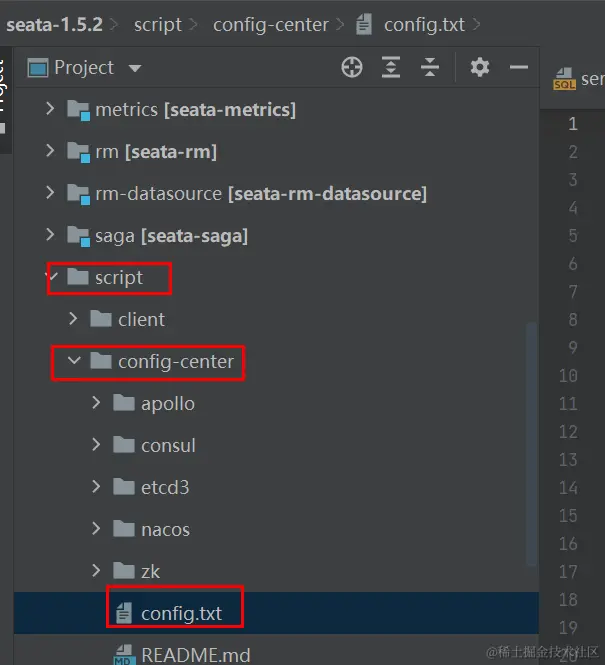Screen dimensions: 605x665
Task: Click the SQL file icon on editor tab
Action: 564,79
